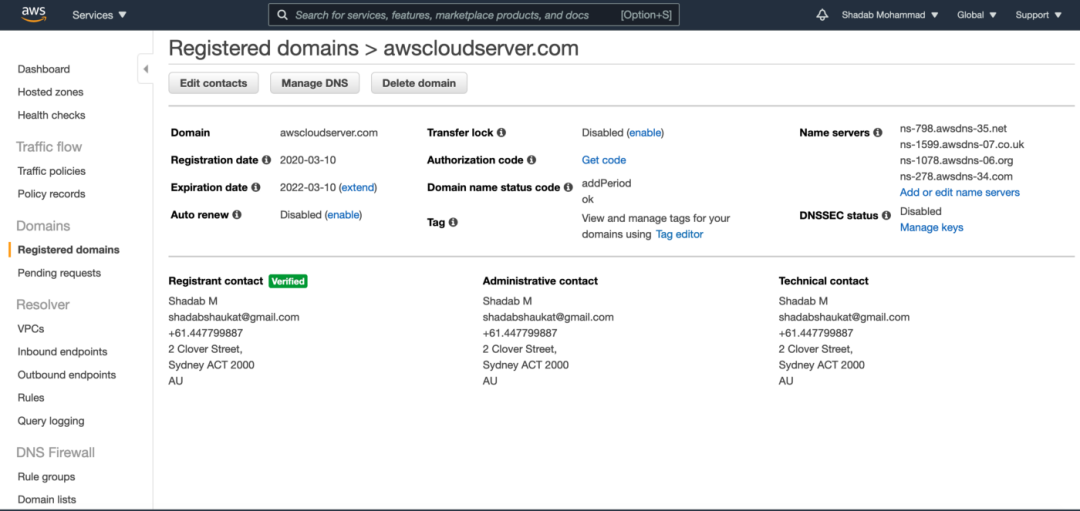Click the Domain value awscloudserver.com
This screenshot has height=511, width=1080.
point(329,132)
